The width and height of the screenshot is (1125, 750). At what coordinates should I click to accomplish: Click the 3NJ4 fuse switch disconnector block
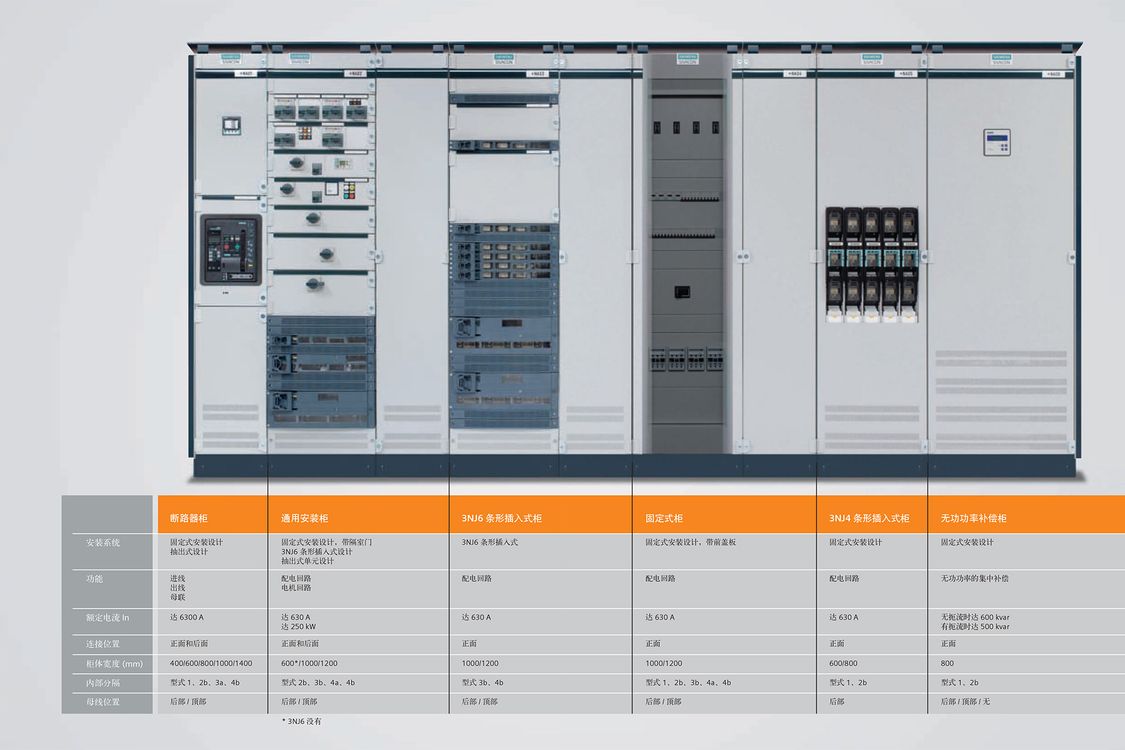871,265
